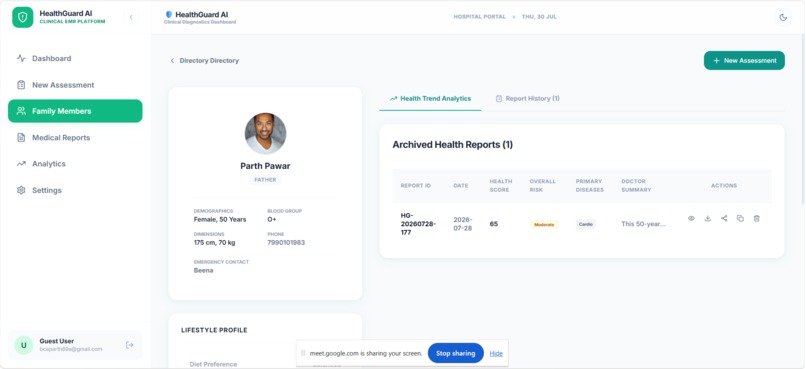Image resolution: width=806 pixels, height=369 pixels.
Task: Click the HealthGuard AI shield logo
Action: (23, 17)
